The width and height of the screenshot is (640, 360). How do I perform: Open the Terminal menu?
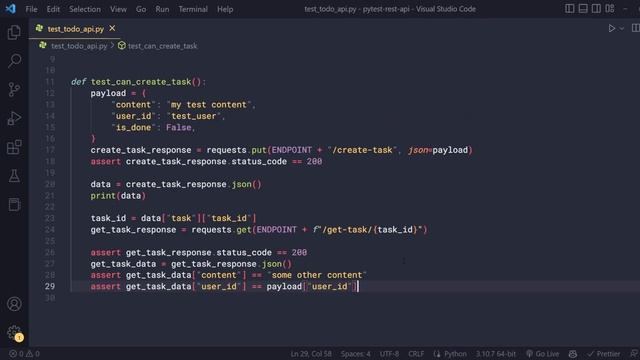pos(193,9)
